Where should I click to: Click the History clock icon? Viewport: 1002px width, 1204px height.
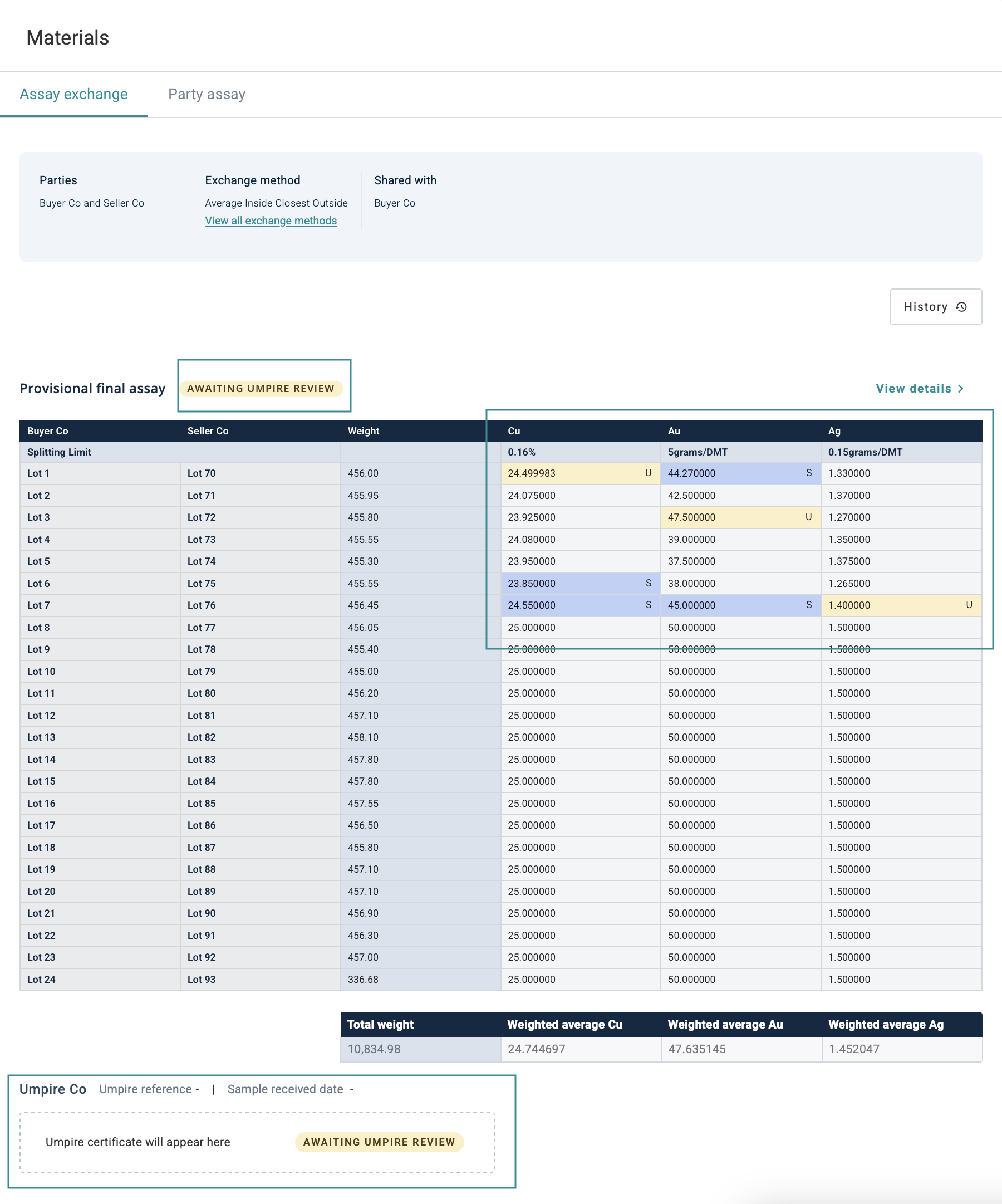click(961, 307)
